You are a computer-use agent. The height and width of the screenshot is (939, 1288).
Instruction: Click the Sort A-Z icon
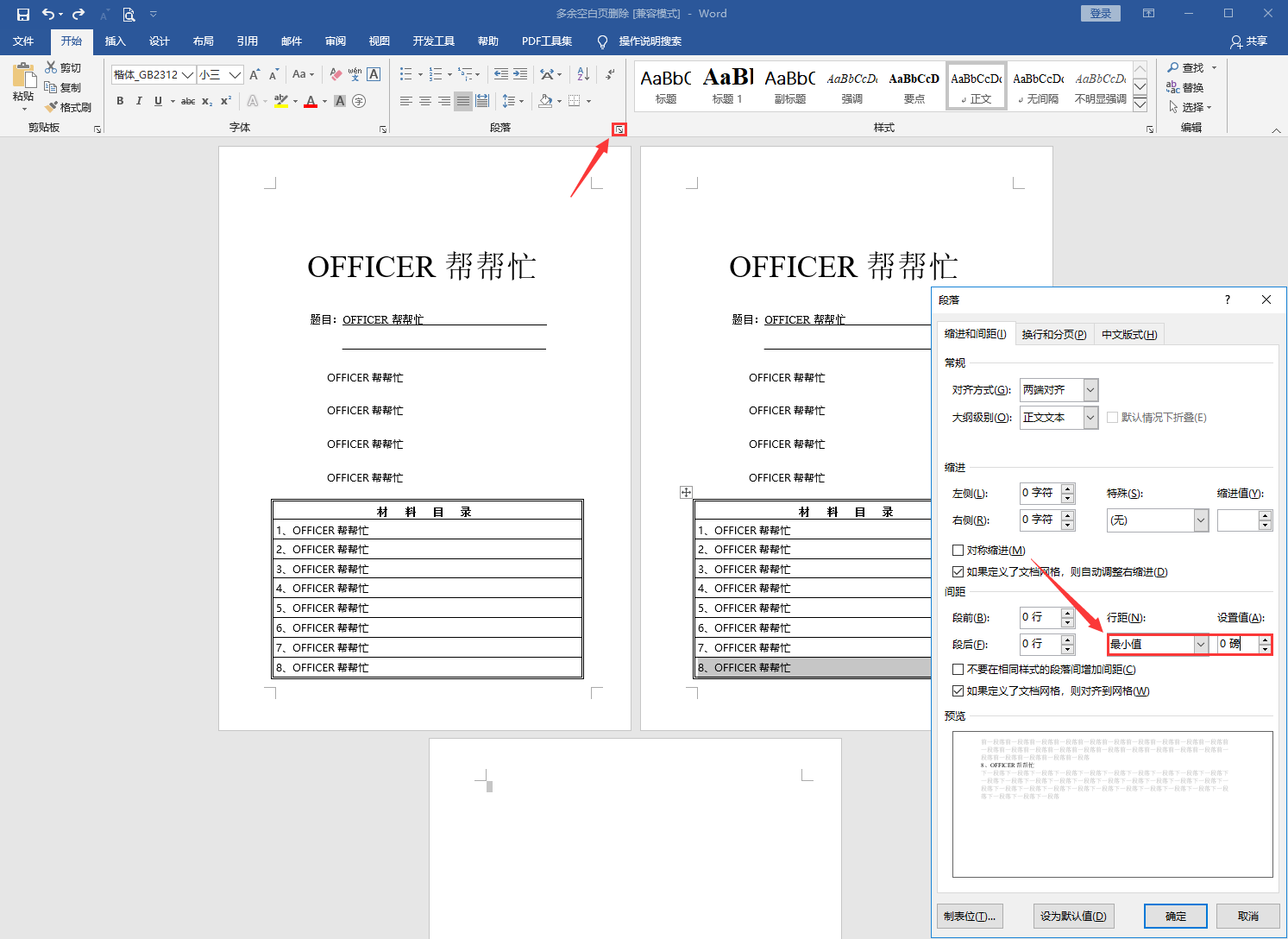(583, 74)
